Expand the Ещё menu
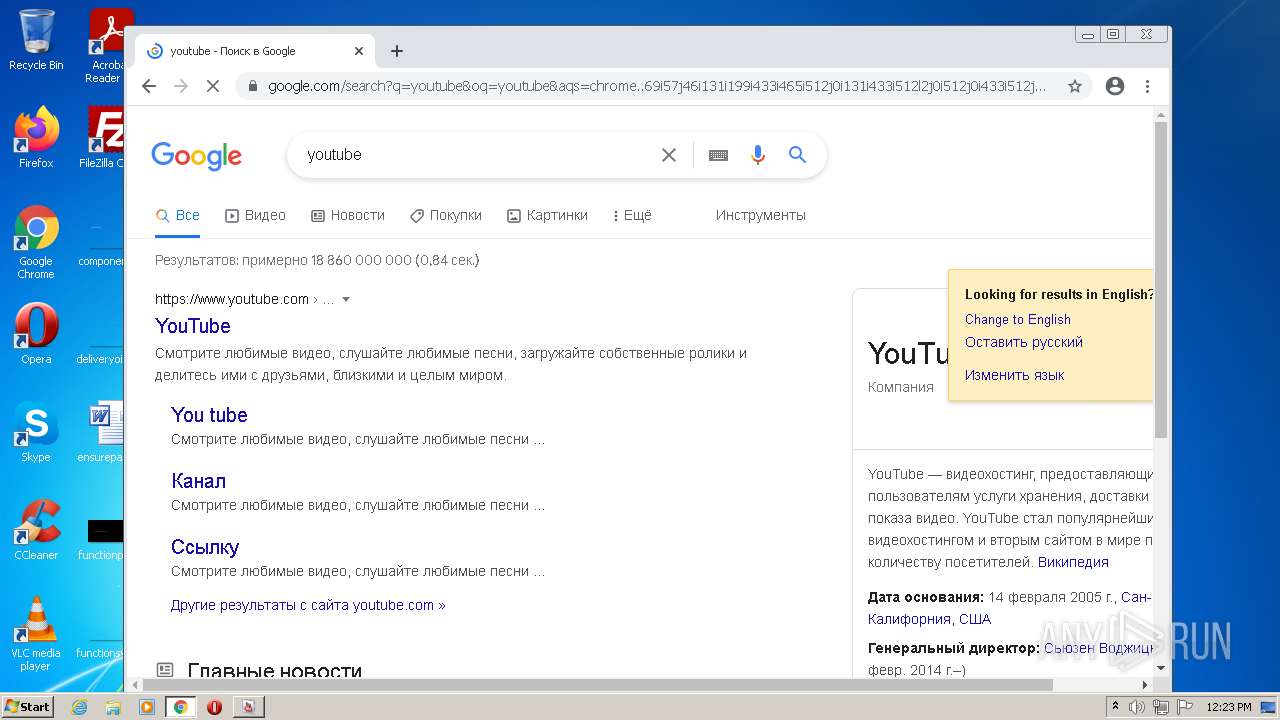The image size is (1280, 720). tap(632, 215)
